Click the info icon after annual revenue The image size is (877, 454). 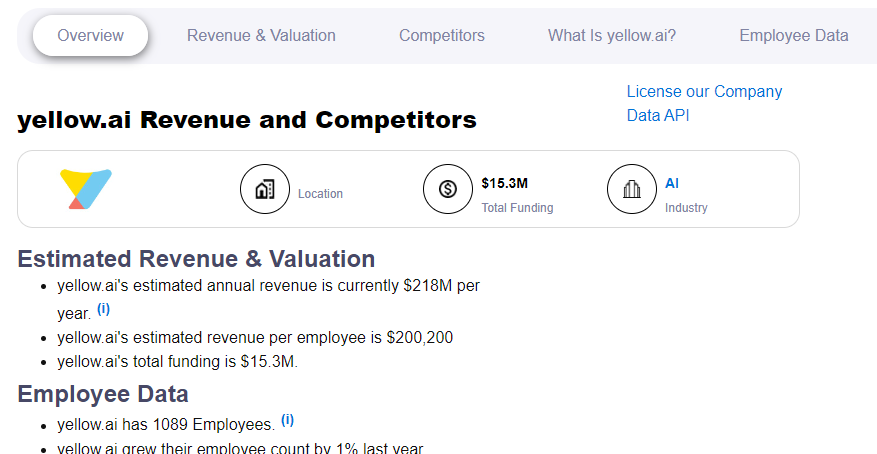[103, 309]
